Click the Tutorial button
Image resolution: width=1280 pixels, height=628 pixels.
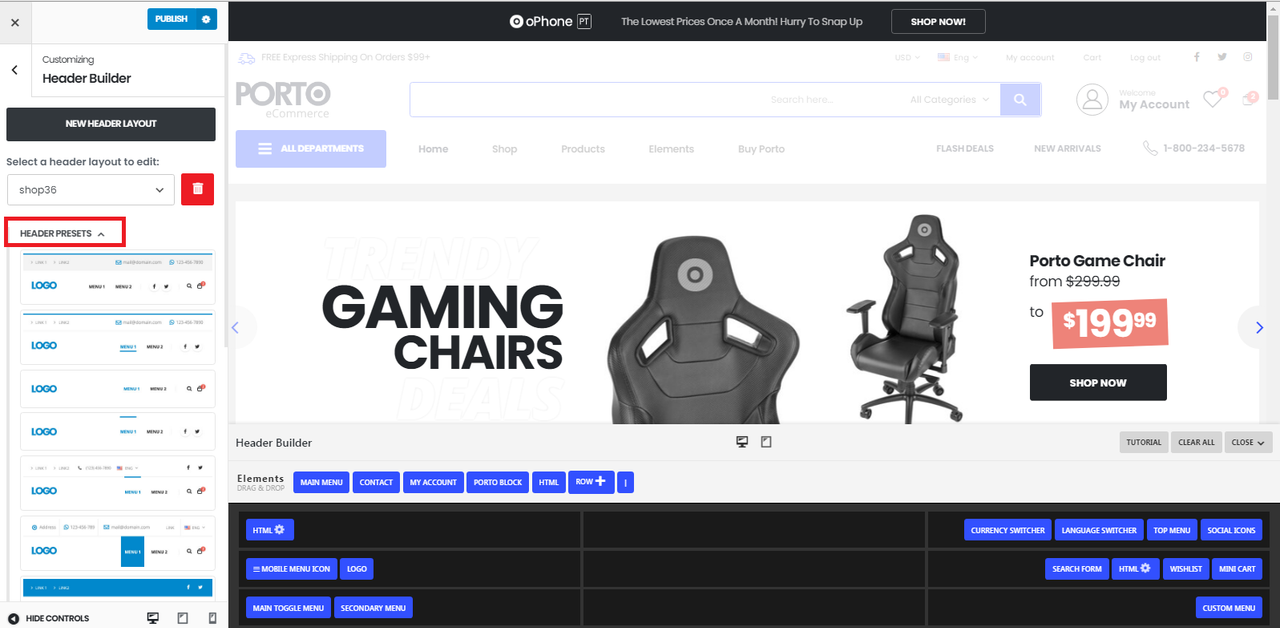1144,442
